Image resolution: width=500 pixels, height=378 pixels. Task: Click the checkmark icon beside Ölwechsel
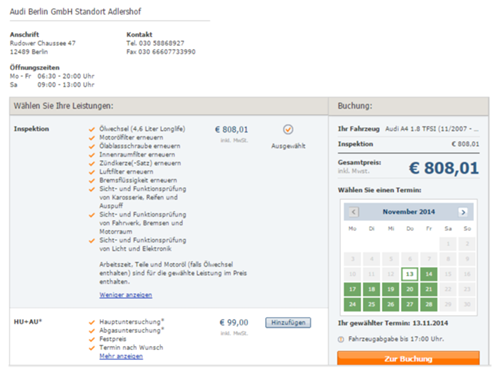pyautogui.click(x=92, y=129)
